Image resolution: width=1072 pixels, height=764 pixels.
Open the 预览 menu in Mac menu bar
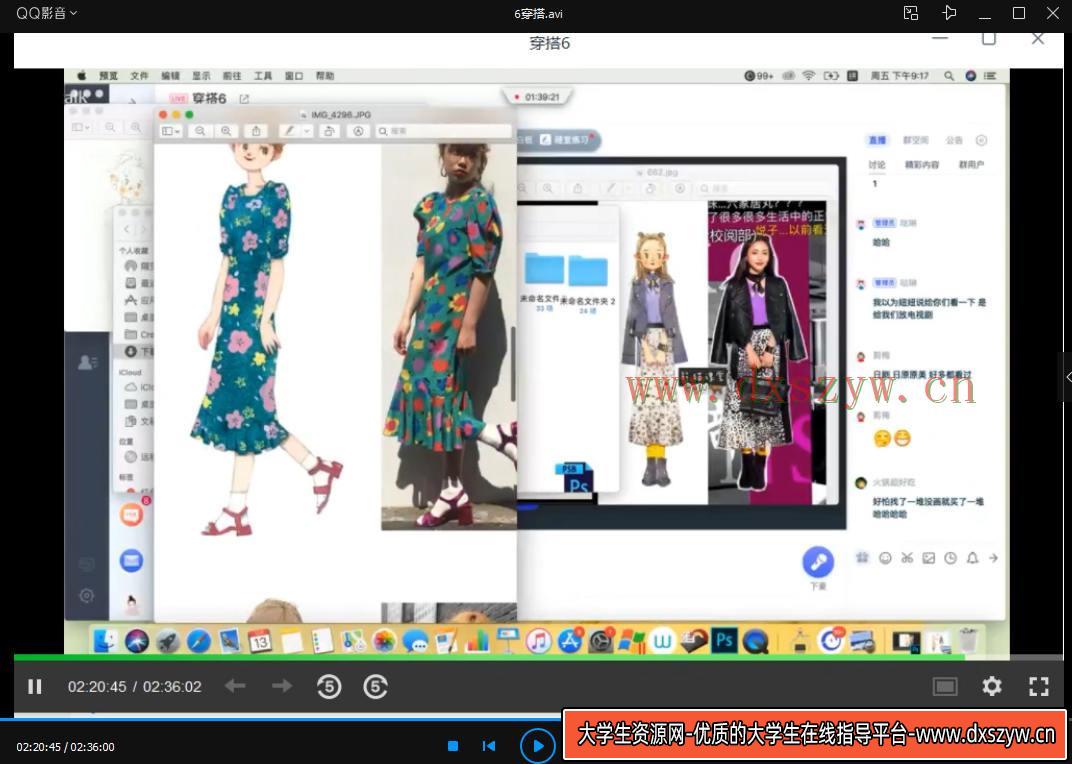[109, 76]
